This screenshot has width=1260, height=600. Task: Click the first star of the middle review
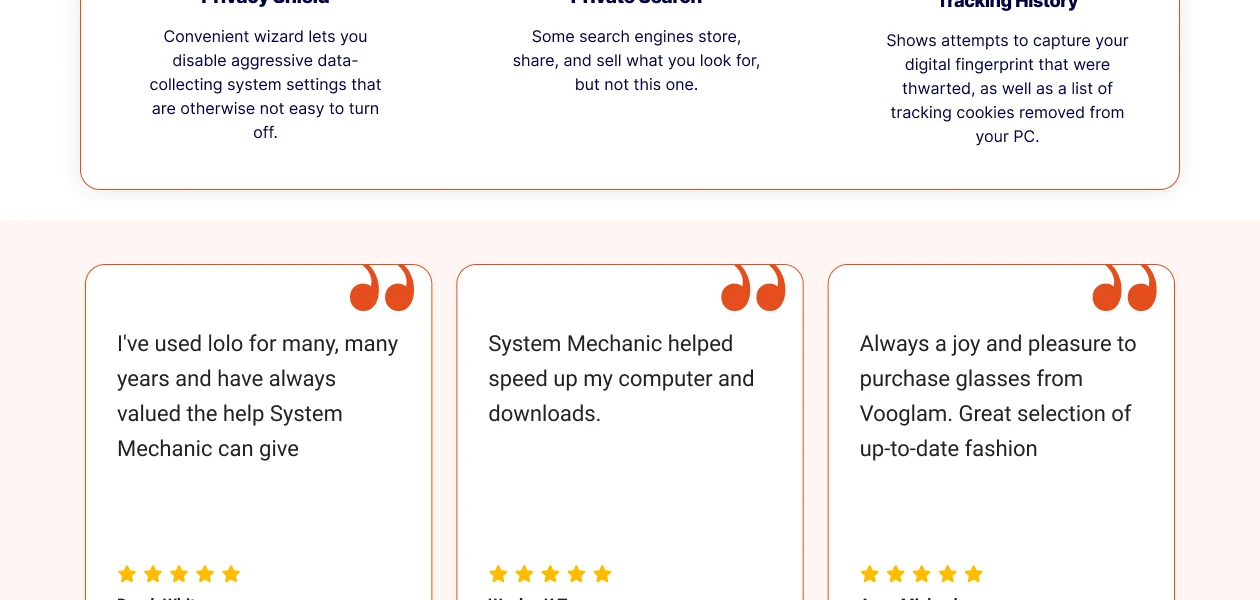click(x=498, y=574)
